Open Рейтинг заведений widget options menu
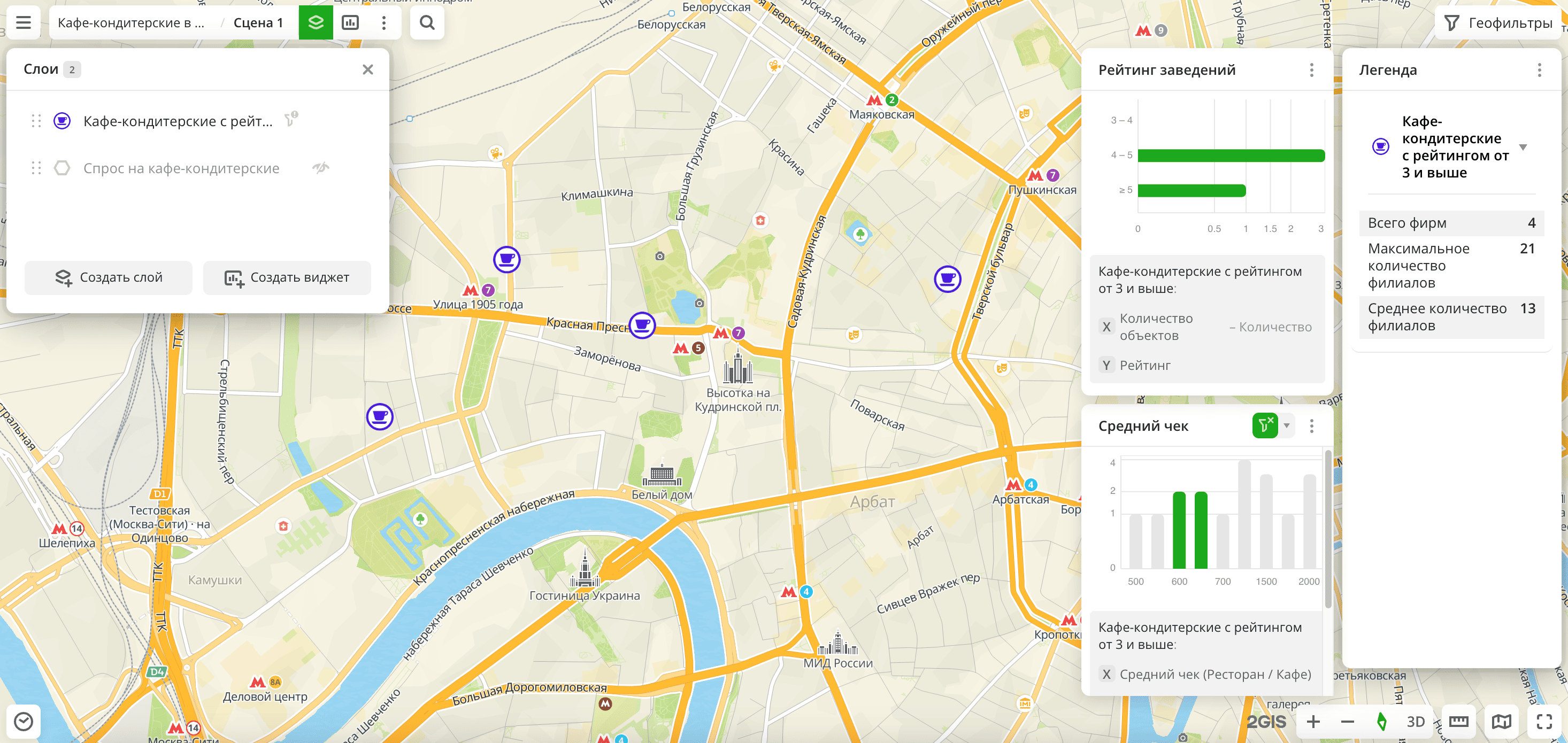The image size is (1568, 743). point(1312,70)
